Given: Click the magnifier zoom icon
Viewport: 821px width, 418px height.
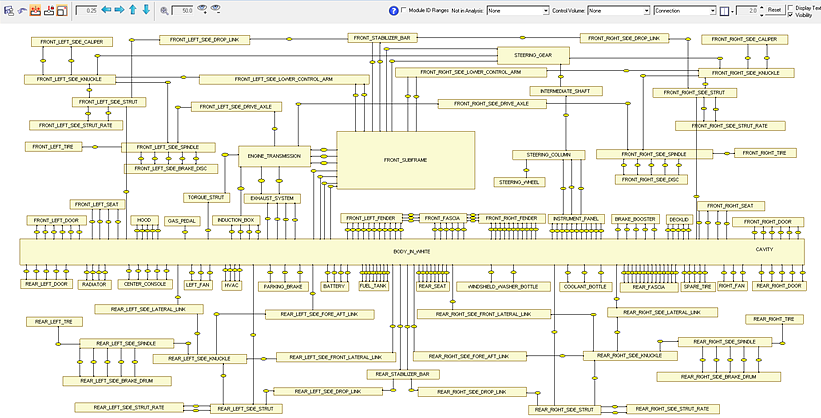Looking at the screenshot, I should (x=165, y=10).
